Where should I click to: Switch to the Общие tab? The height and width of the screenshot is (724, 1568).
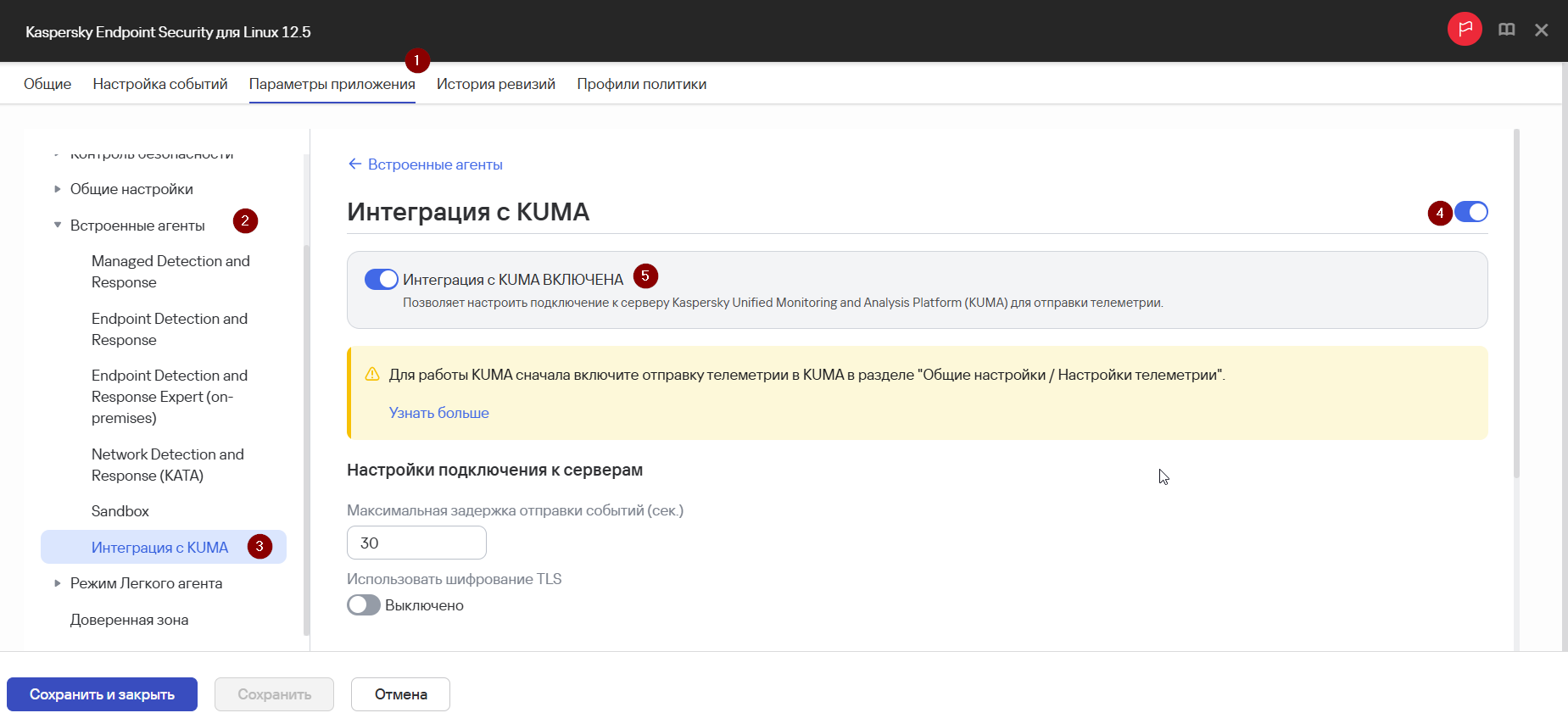[x=47, y=84]
